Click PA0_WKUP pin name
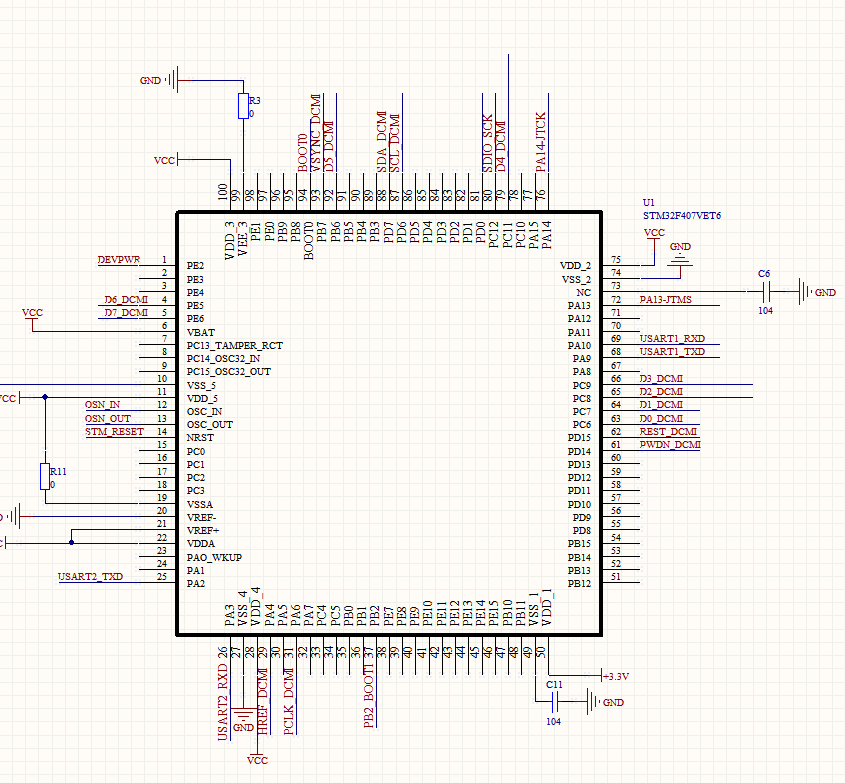 coord(214,557)
